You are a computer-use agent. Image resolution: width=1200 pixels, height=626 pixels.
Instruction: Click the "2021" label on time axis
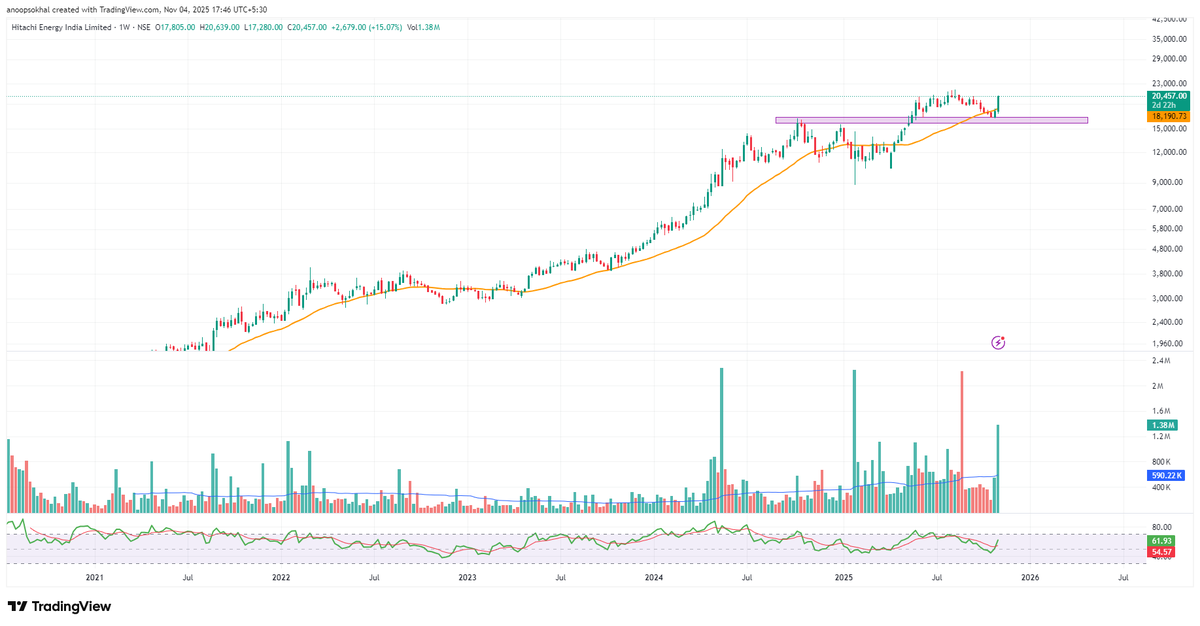point(95,577)
